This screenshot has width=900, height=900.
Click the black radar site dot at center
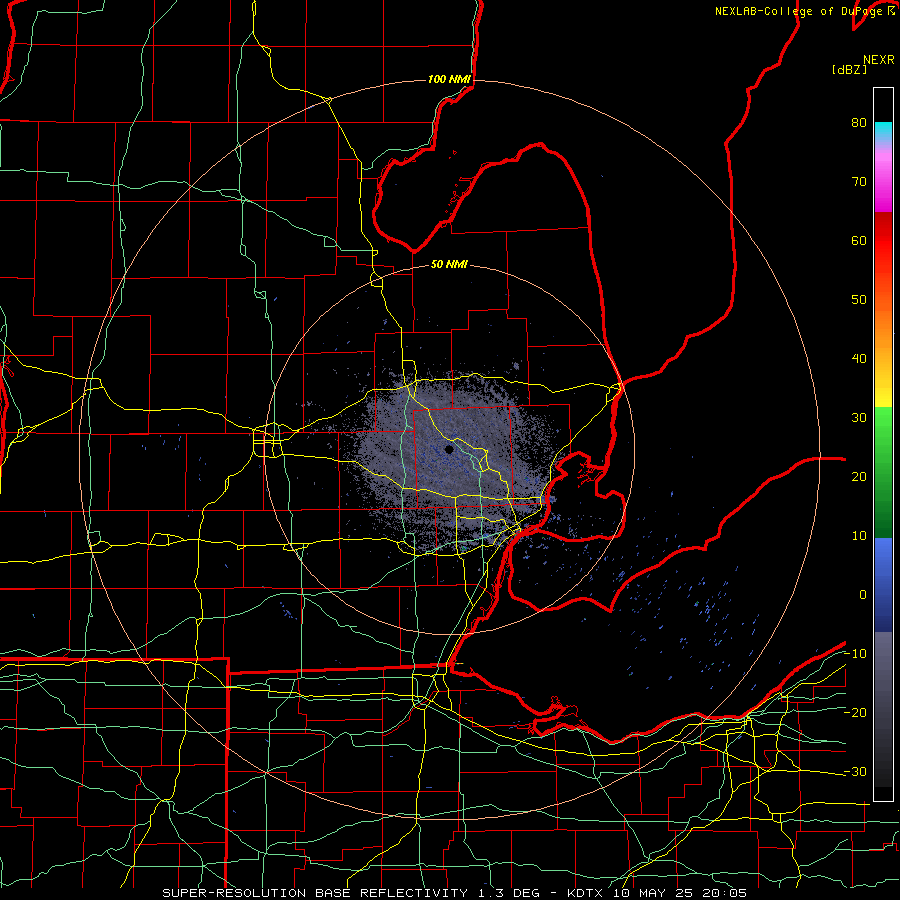(449, 449)
